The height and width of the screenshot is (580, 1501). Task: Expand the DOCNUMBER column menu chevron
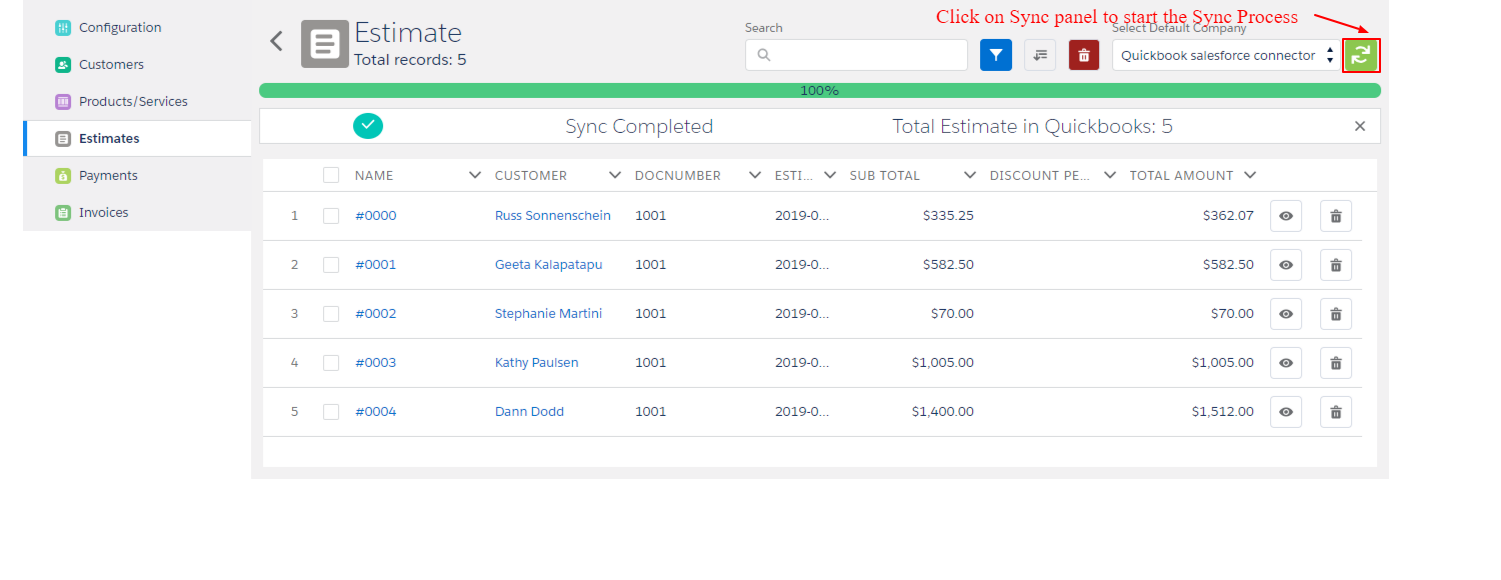pos(755,175)
